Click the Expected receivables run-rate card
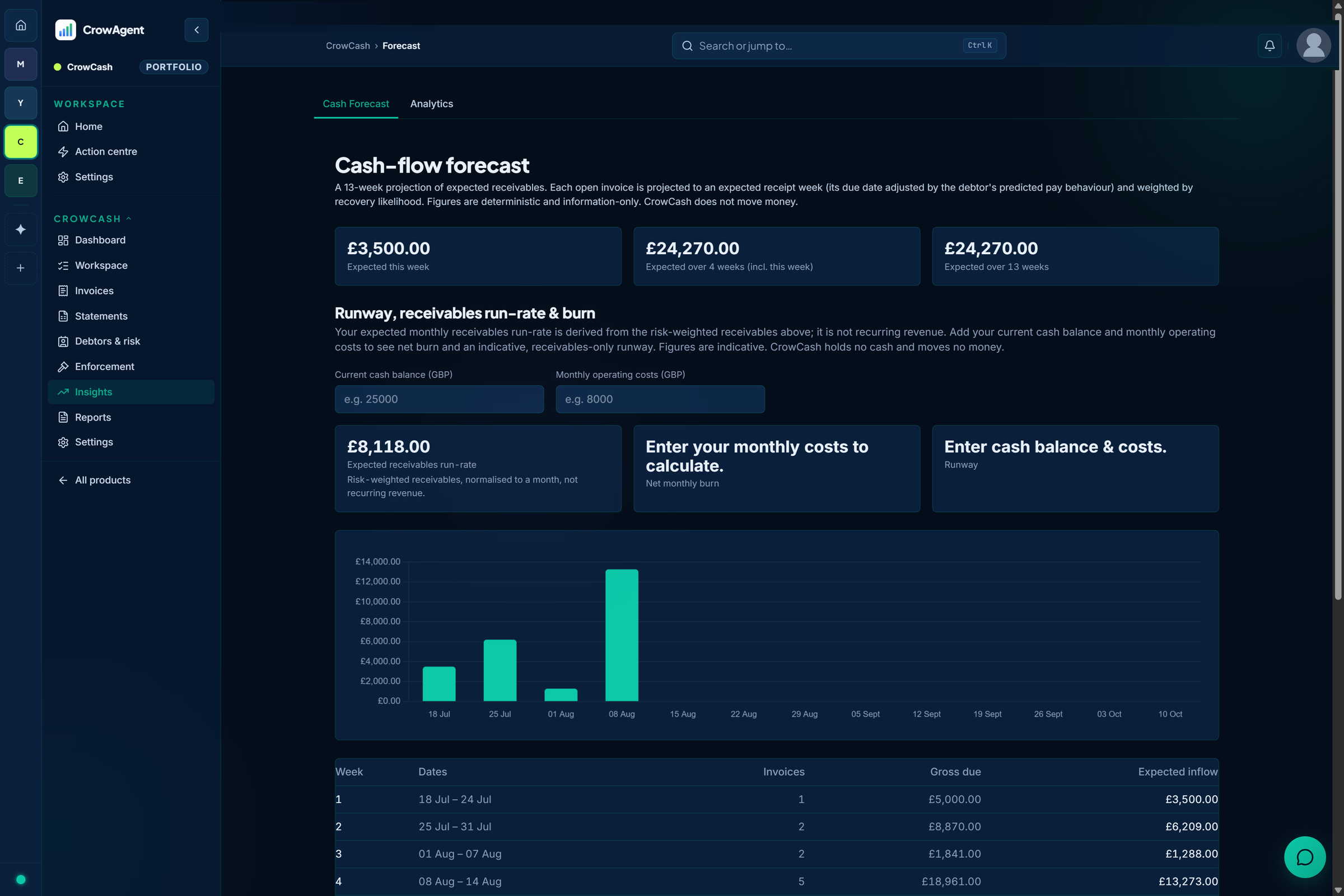 pos(478,469)
